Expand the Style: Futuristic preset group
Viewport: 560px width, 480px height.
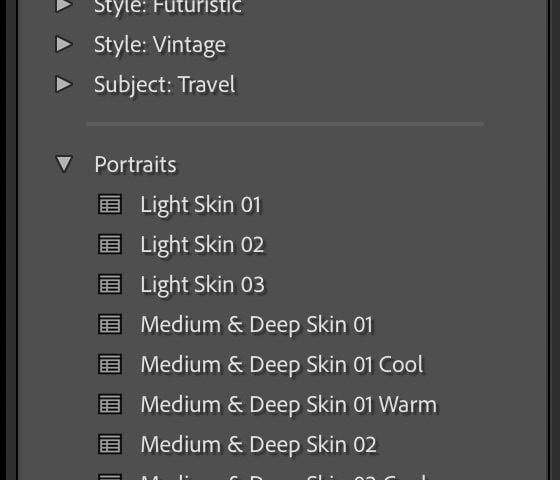[64, 5]
